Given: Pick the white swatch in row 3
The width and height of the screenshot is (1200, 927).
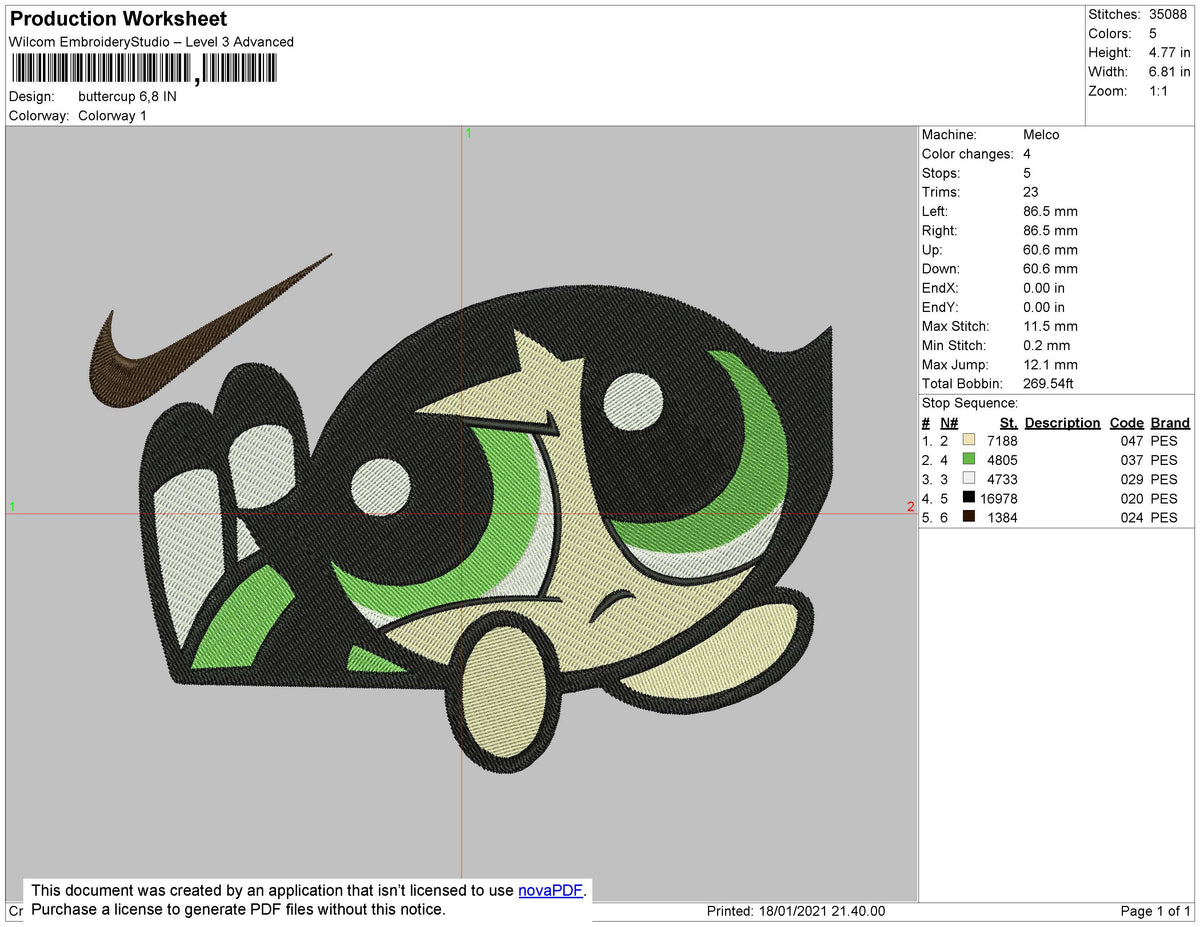Looking at the screenshot, I should point(968,479).
